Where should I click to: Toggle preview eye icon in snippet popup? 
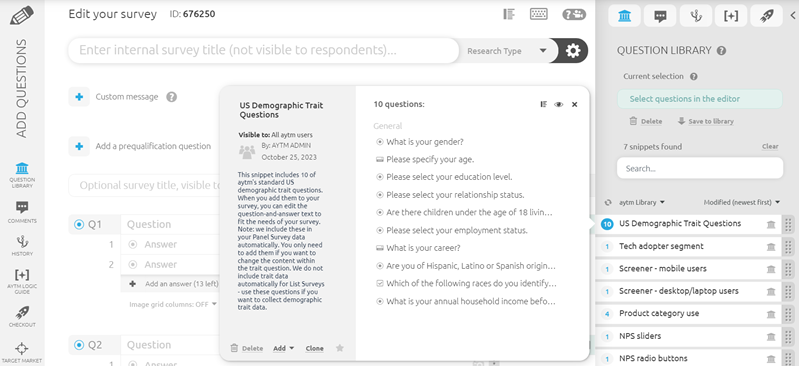(x=559, y=104)
